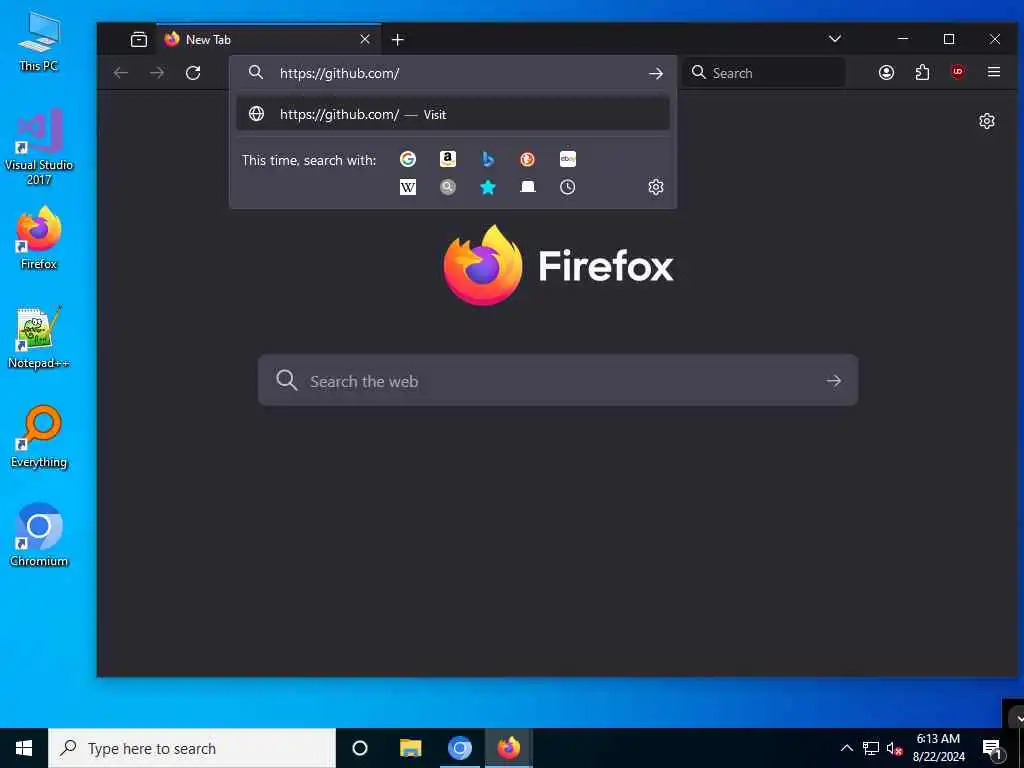
Task: Select the This PC desktop icon
Action: tap(39, 40)
